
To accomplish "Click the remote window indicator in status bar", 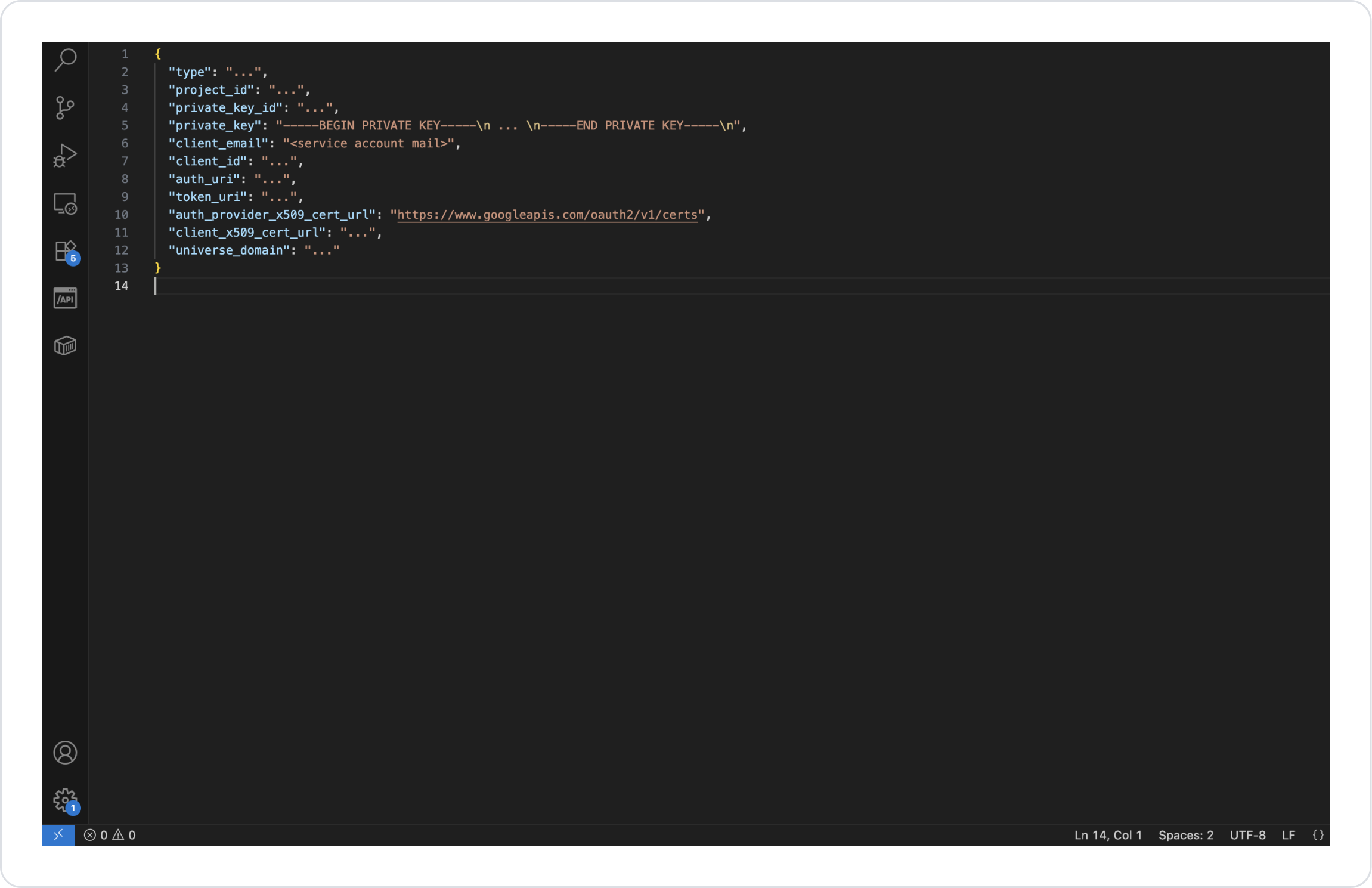I will click(x=58, y=835).
